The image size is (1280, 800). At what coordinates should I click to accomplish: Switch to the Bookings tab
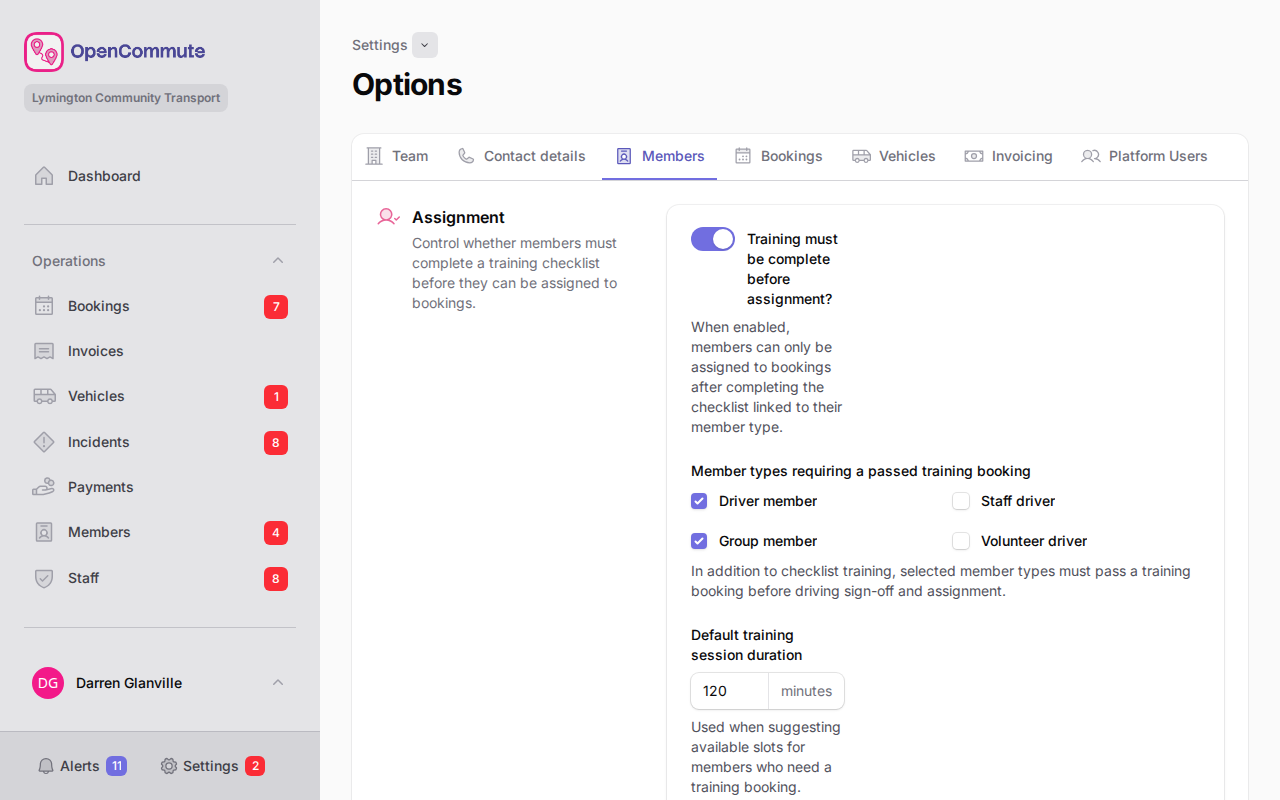779,156
